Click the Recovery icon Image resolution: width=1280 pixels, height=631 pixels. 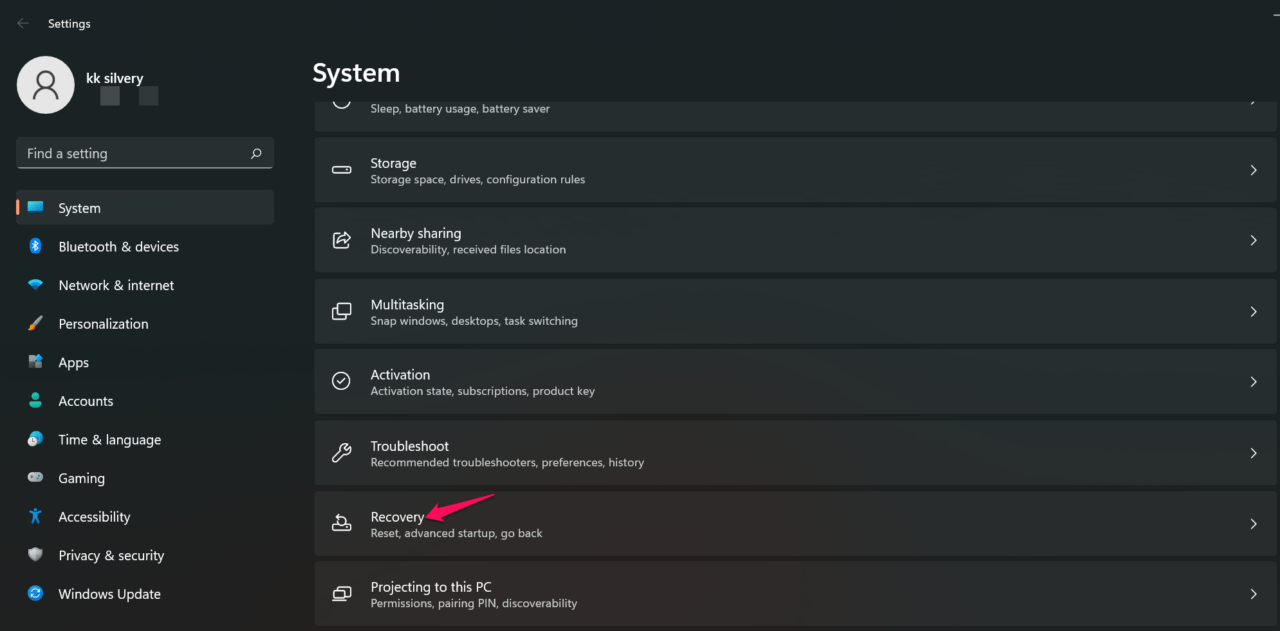tap(341, 523)
